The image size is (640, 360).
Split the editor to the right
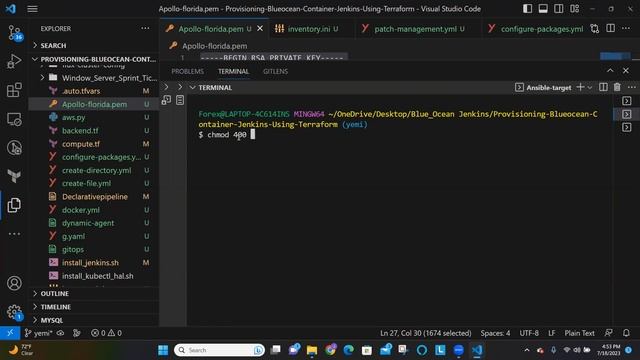tap(611, 28)
